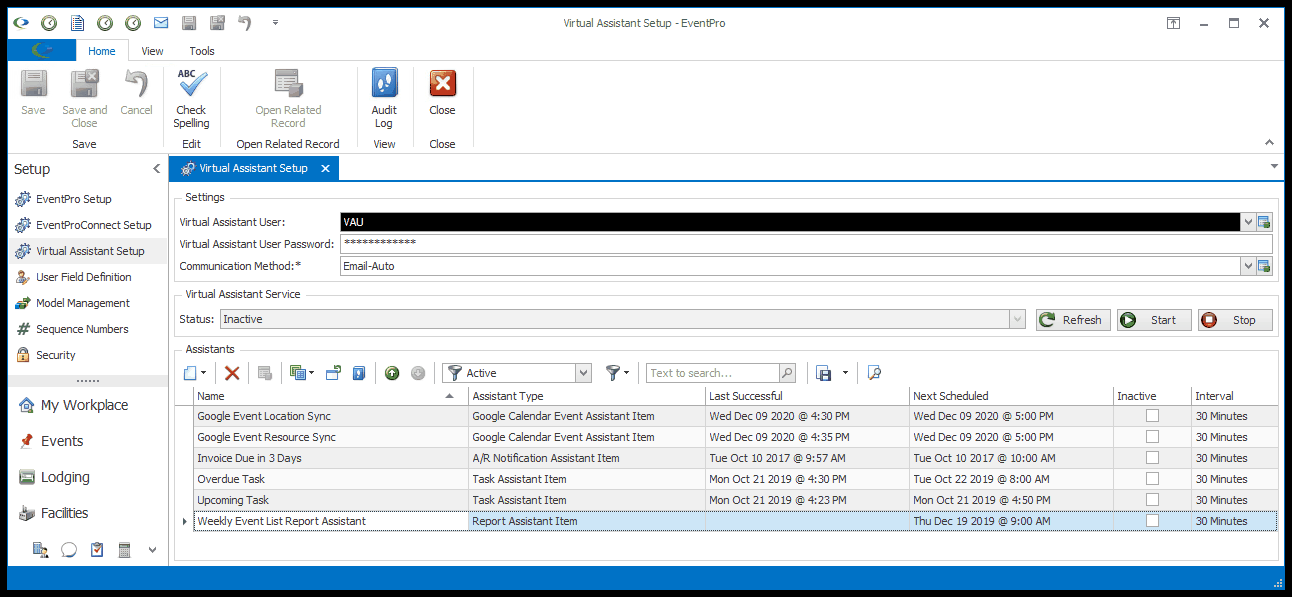1292x597 pixels.
Task: Open the speech bubble icon in navigation footer
Action: (x=69, y=549)
